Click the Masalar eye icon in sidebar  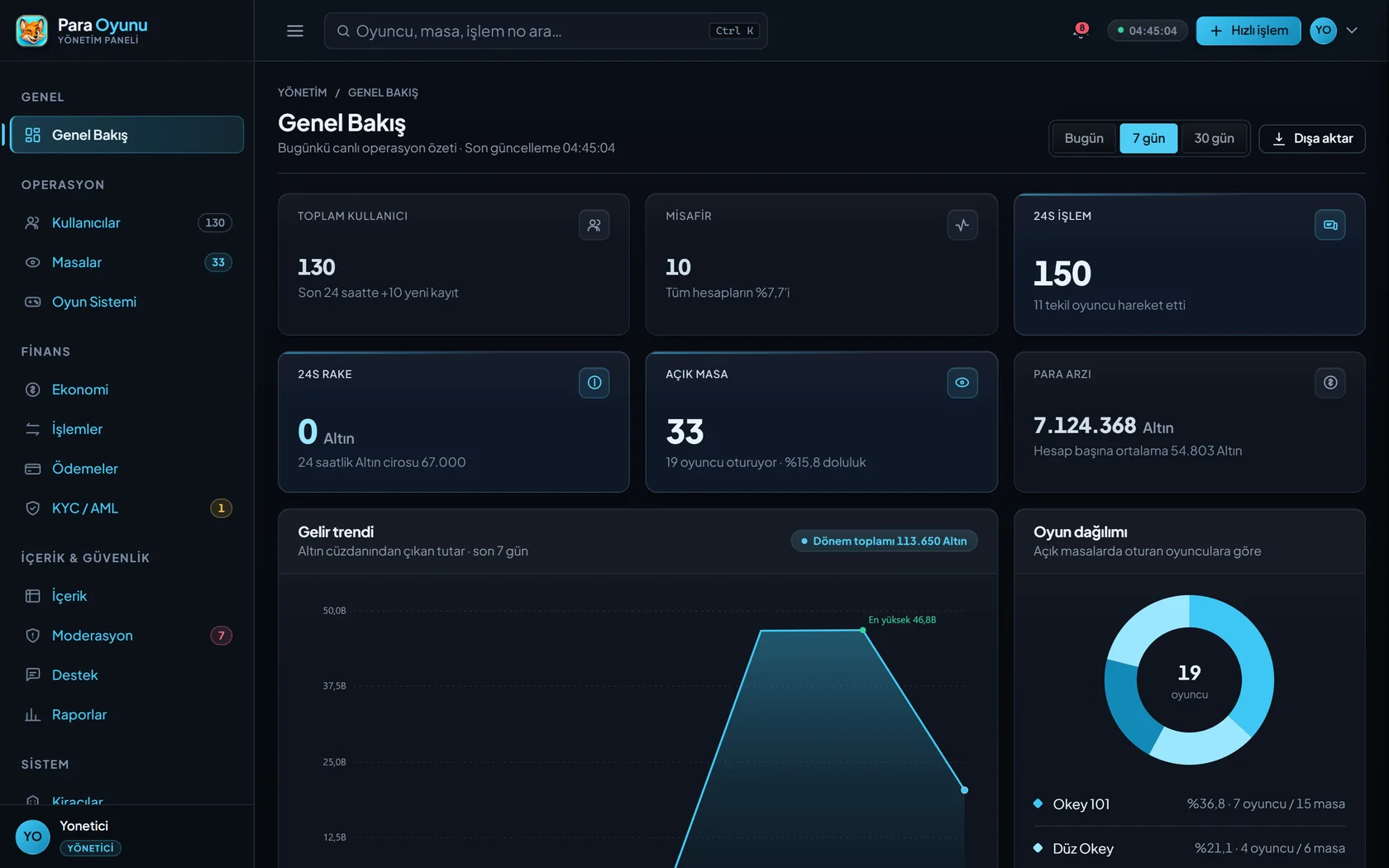[33, 262]
